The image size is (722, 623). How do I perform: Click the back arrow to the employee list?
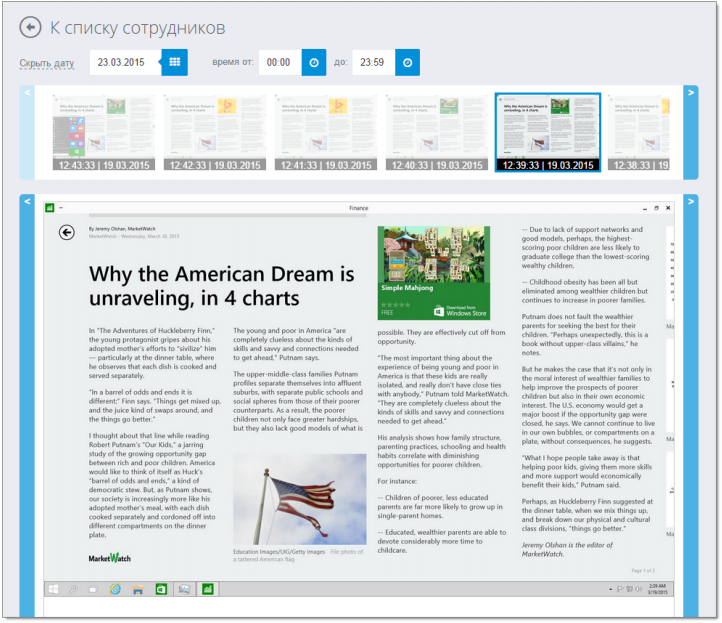click(x=30, y=27)
